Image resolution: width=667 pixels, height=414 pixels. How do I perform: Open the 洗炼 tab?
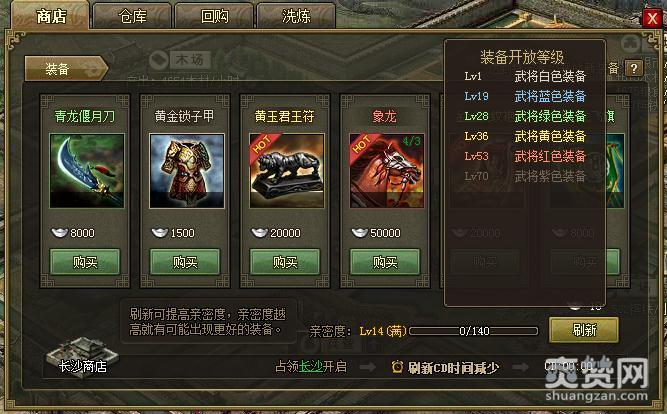pos(296,16)
